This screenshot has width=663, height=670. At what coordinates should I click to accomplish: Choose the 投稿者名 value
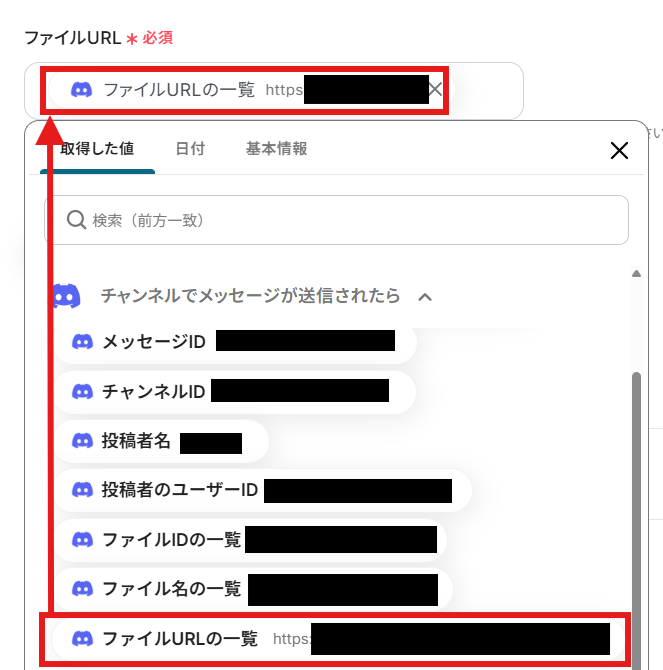[161, 441]
